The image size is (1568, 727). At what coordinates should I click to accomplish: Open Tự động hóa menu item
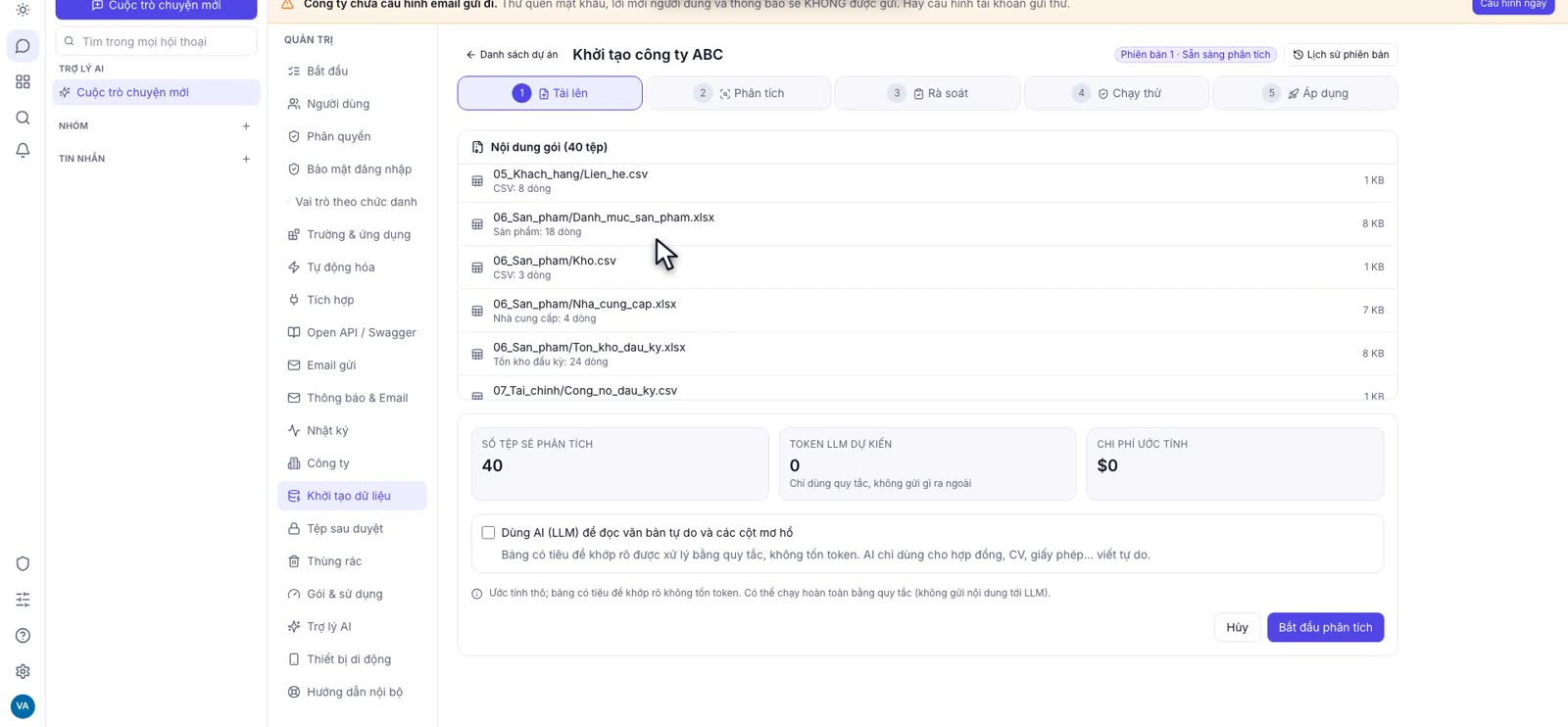coord(352,267)
